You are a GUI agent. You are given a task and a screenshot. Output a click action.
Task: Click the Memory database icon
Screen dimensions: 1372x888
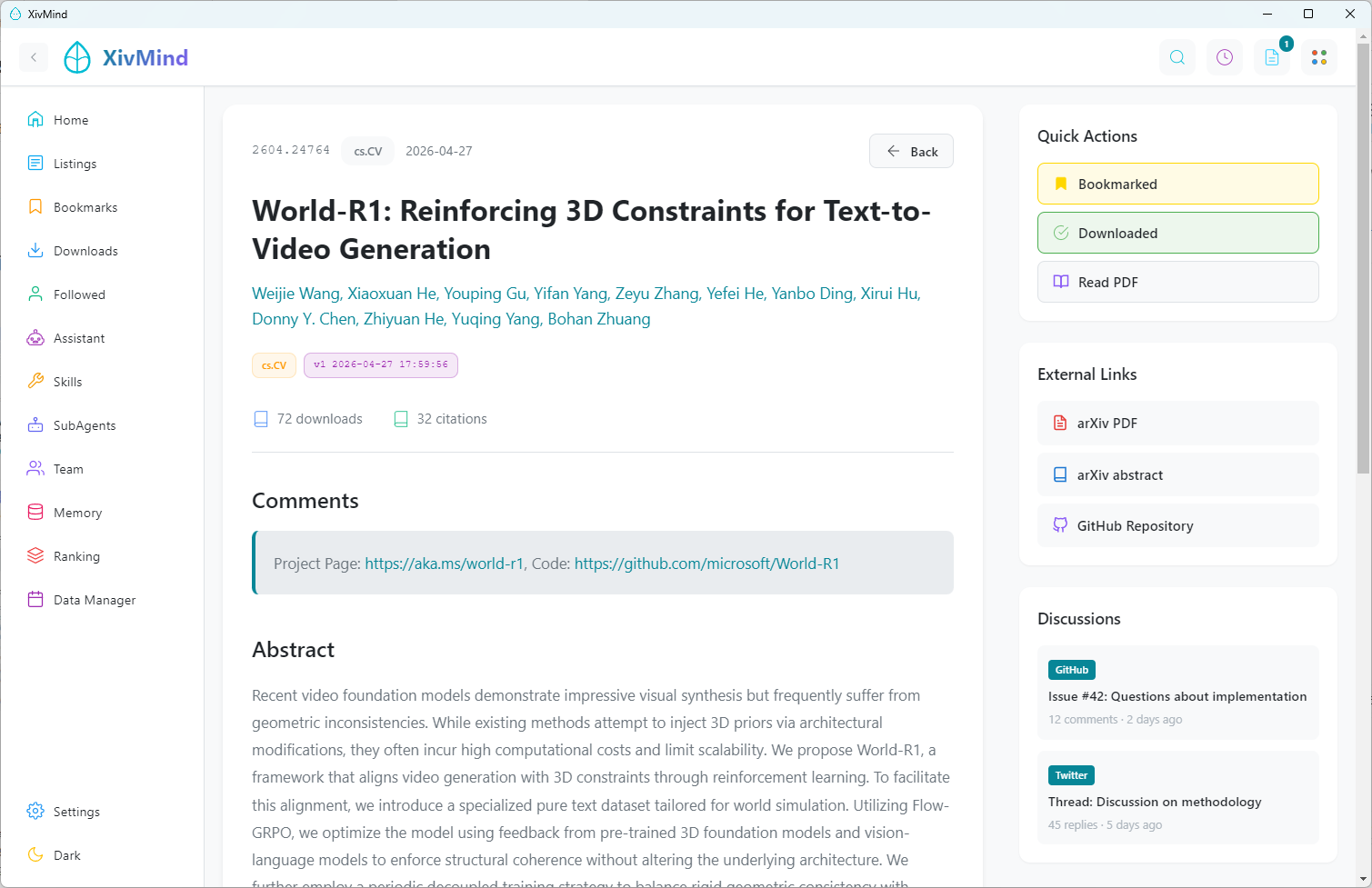(35, 513)
